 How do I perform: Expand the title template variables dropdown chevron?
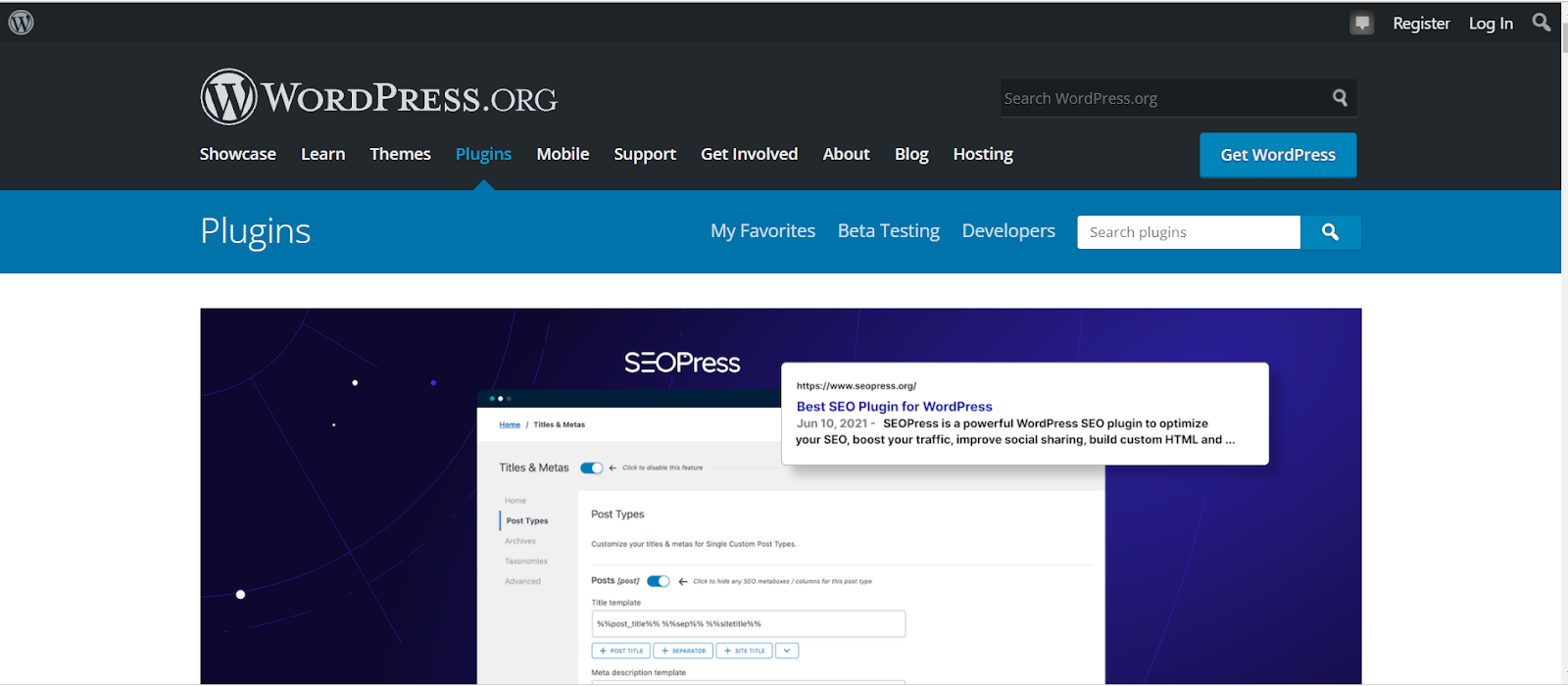pyautogui.click(x=787, y=651)
